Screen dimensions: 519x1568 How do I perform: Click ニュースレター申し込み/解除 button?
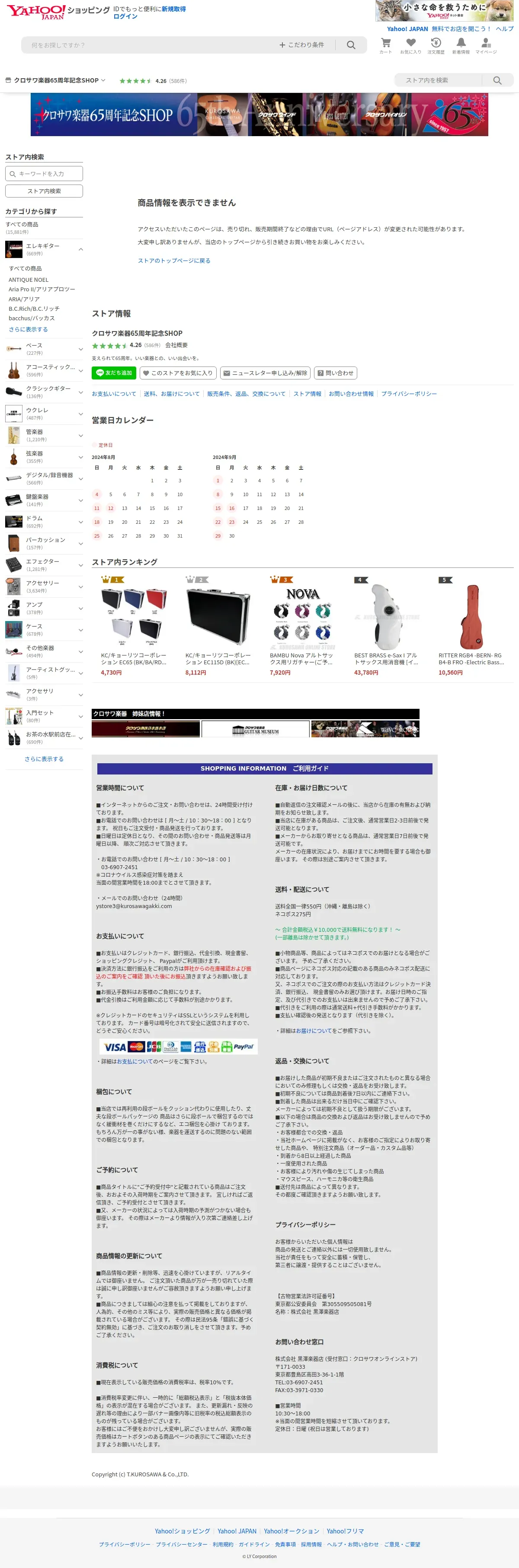pos(265,373)
